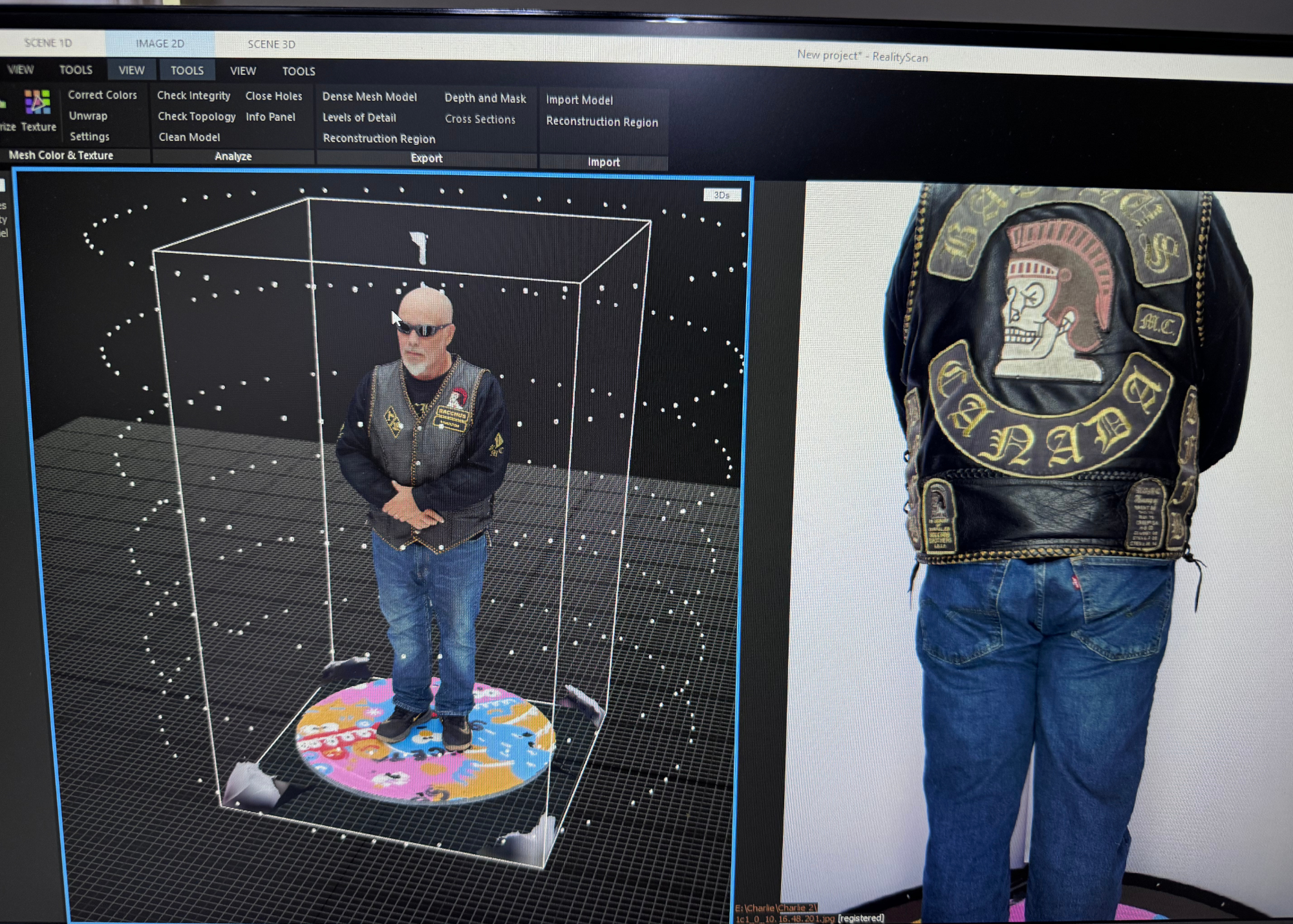This screenshot has height=924, width=1293.
Task: Click Correct Colors tool
Action: click(103, 95)
